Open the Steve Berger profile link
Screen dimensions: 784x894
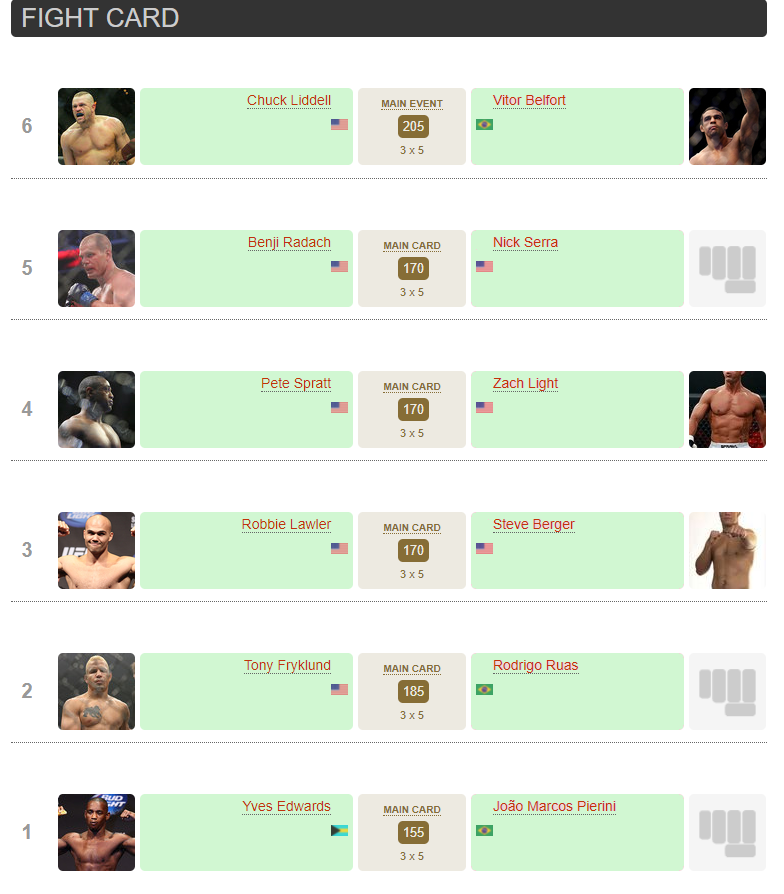533,525
